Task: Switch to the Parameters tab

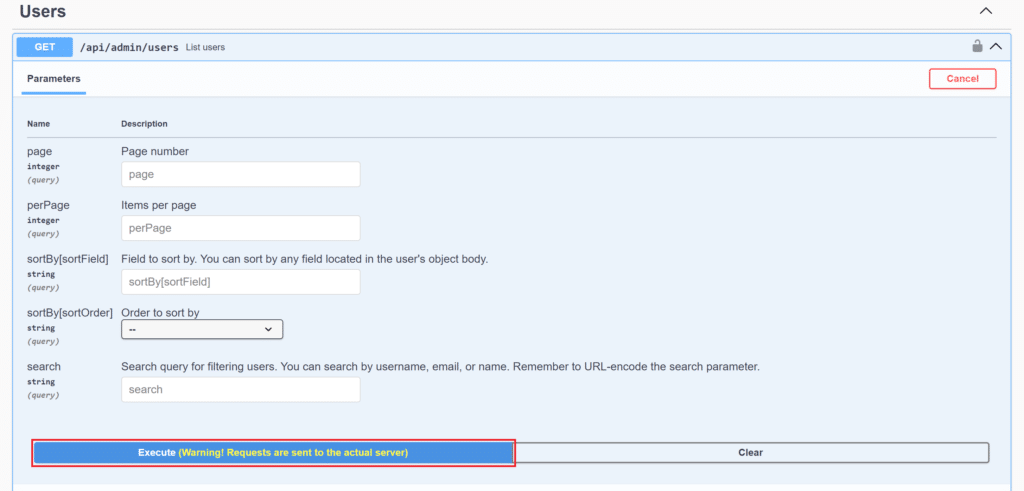Action: click(x=54, y=78)
